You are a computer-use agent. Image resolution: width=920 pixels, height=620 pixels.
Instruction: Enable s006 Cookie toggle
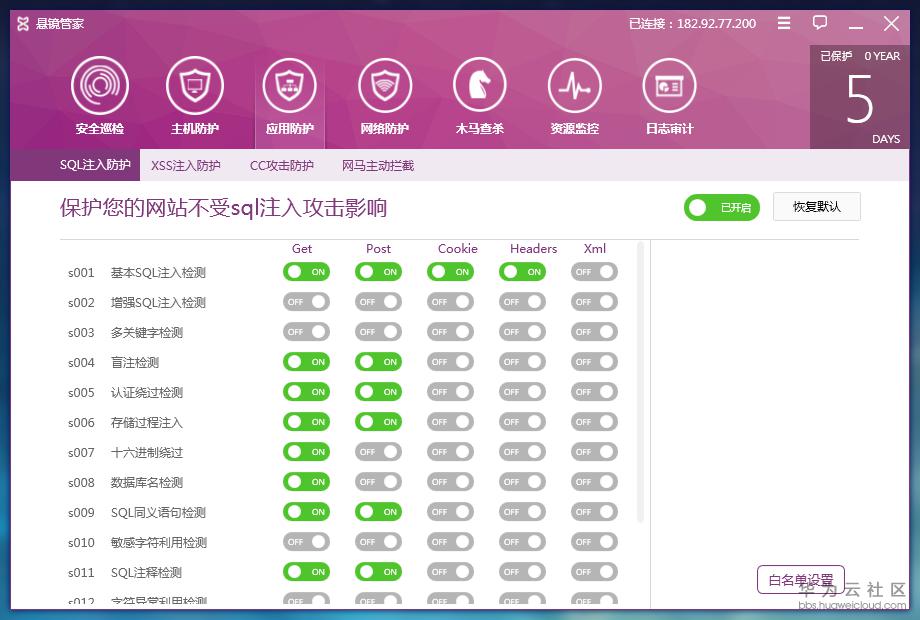451,421
